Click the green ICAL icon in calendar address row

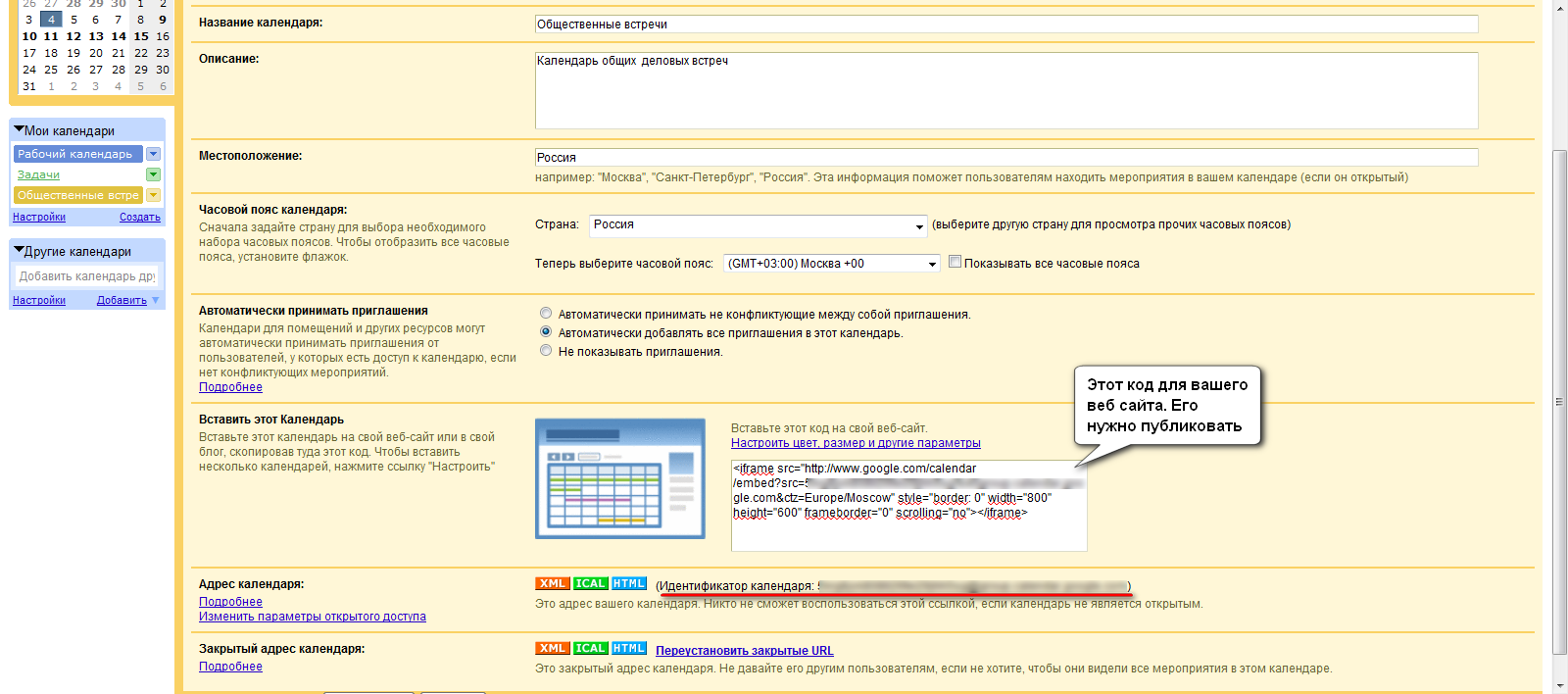pos(590,584)
